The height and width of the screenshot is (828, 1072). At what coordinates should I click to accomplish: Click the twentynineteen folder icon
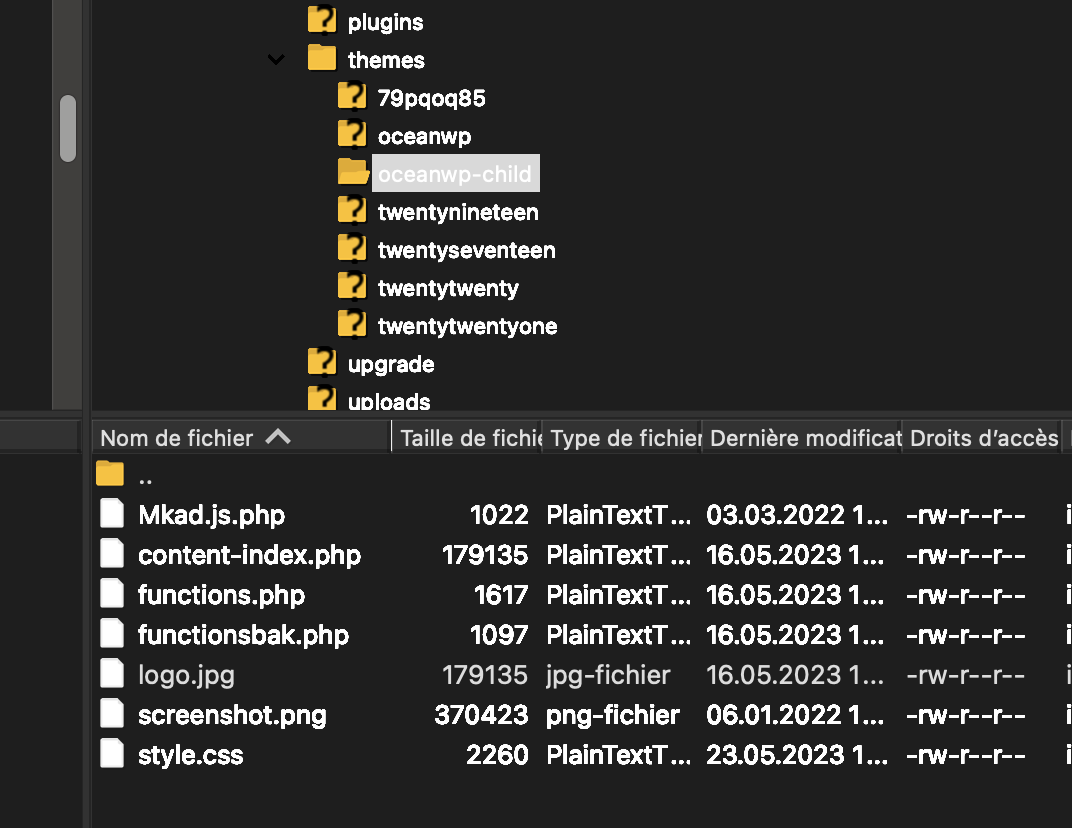(352, 212)
